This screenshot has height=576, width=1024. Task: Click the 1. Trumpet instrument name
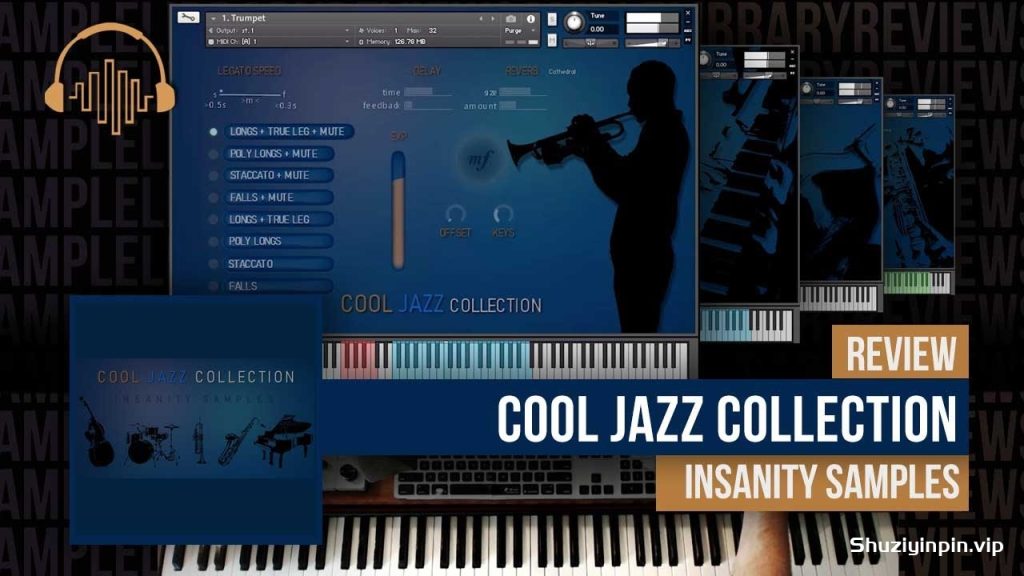click(x=244, y=18)
